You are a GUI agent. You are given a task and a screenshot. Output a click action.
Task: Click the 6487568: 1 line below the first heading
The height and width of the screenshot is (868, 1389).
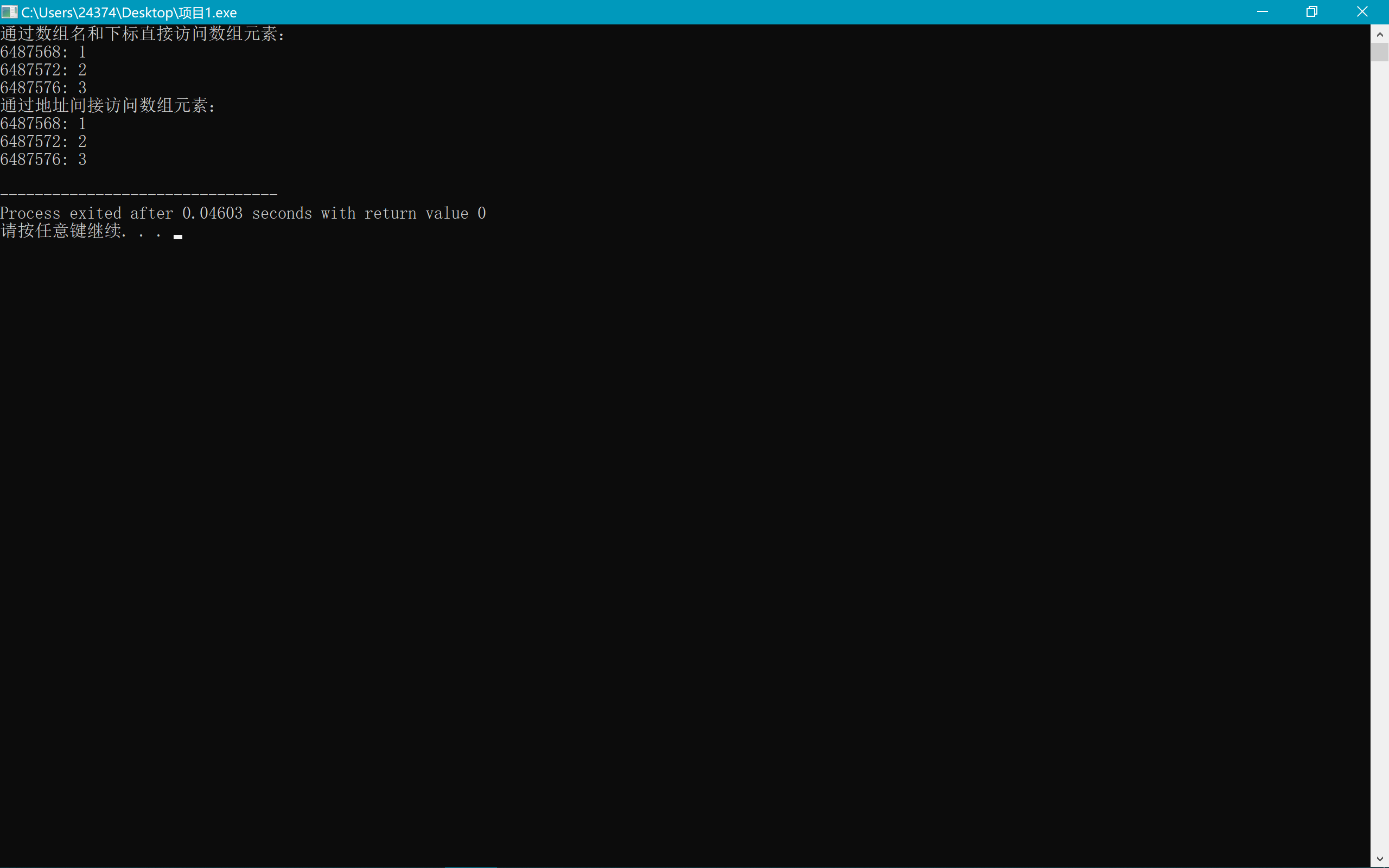(43, 52)
